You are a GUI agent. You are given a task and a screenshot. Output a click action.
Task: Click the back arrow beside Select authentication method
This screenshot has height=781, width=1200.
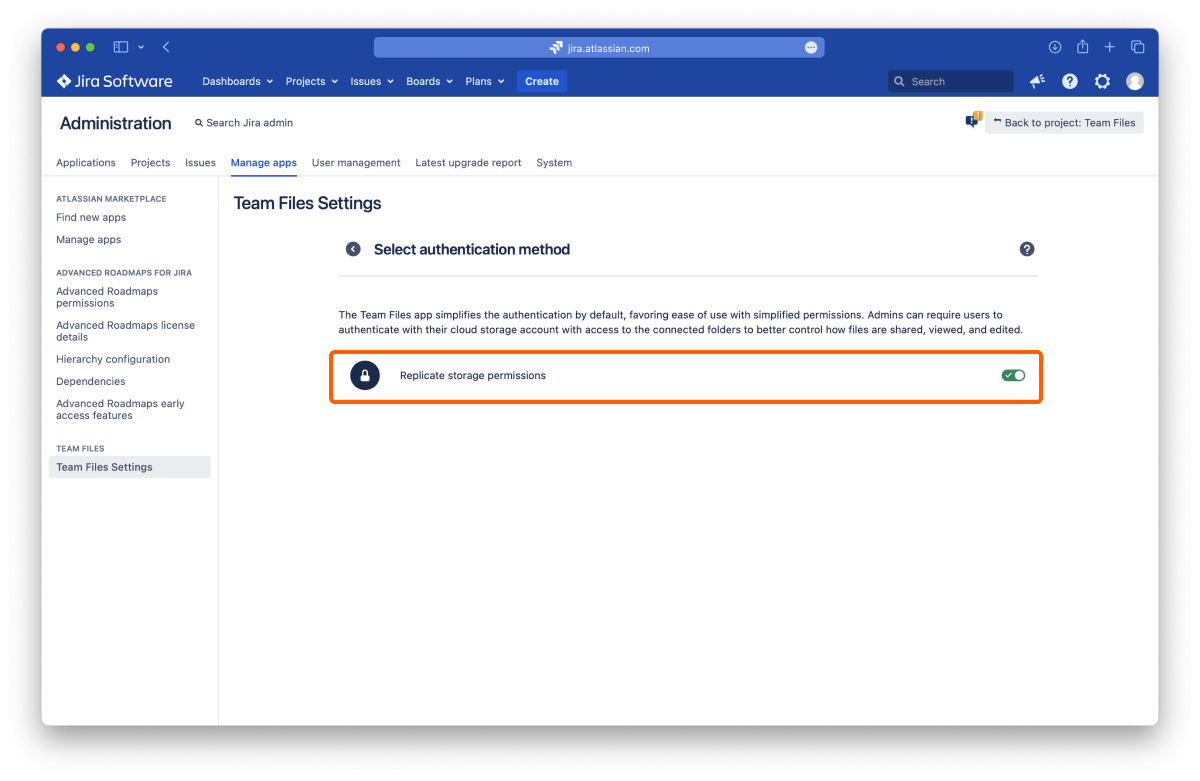(x=353, y=249)
